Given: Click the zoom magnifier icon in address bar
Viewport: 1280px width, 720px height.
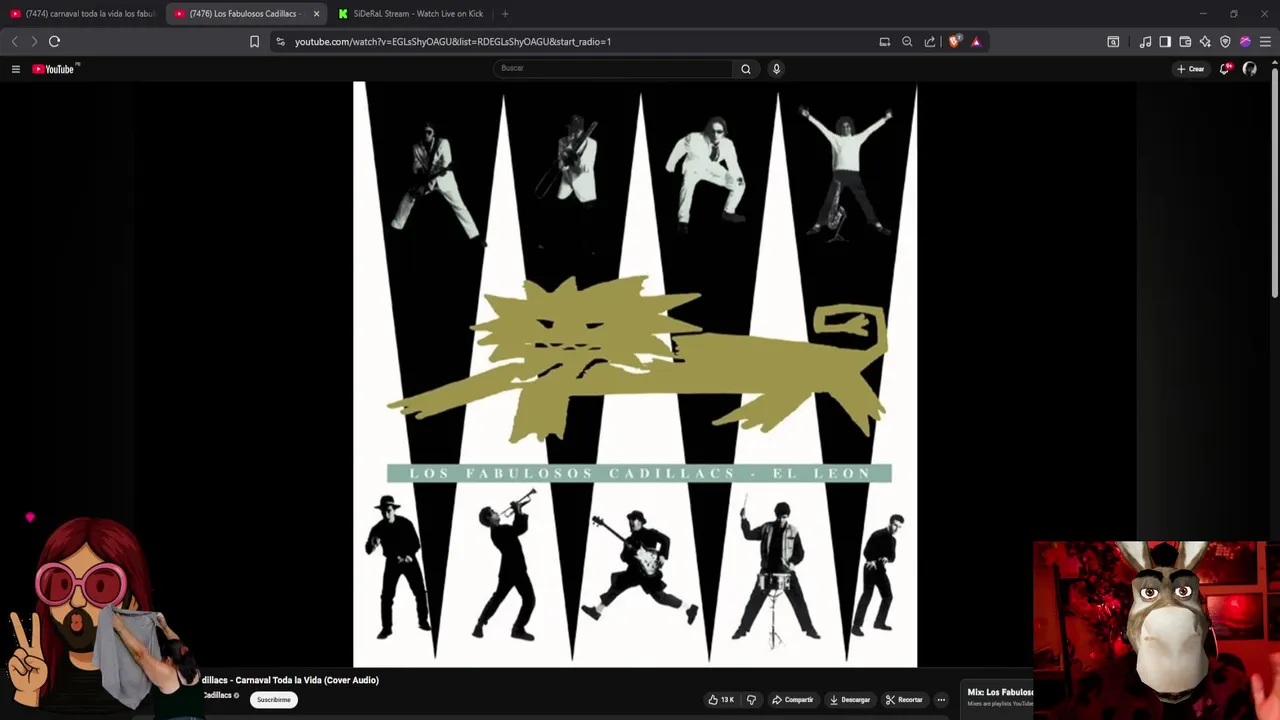Looking at the screenshot, I should [907, 41].
